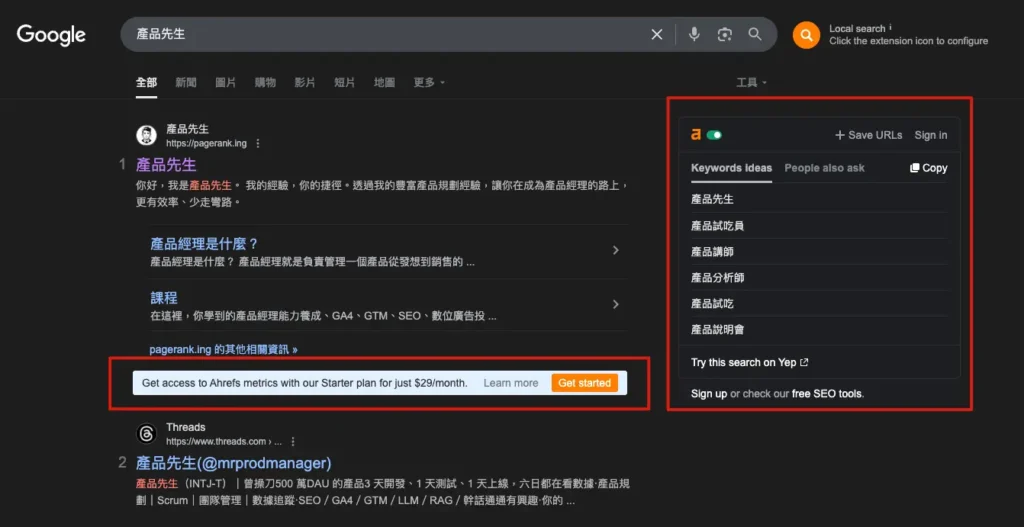
Task: Click the Threads site logo icon
Action: click(146, 434)
